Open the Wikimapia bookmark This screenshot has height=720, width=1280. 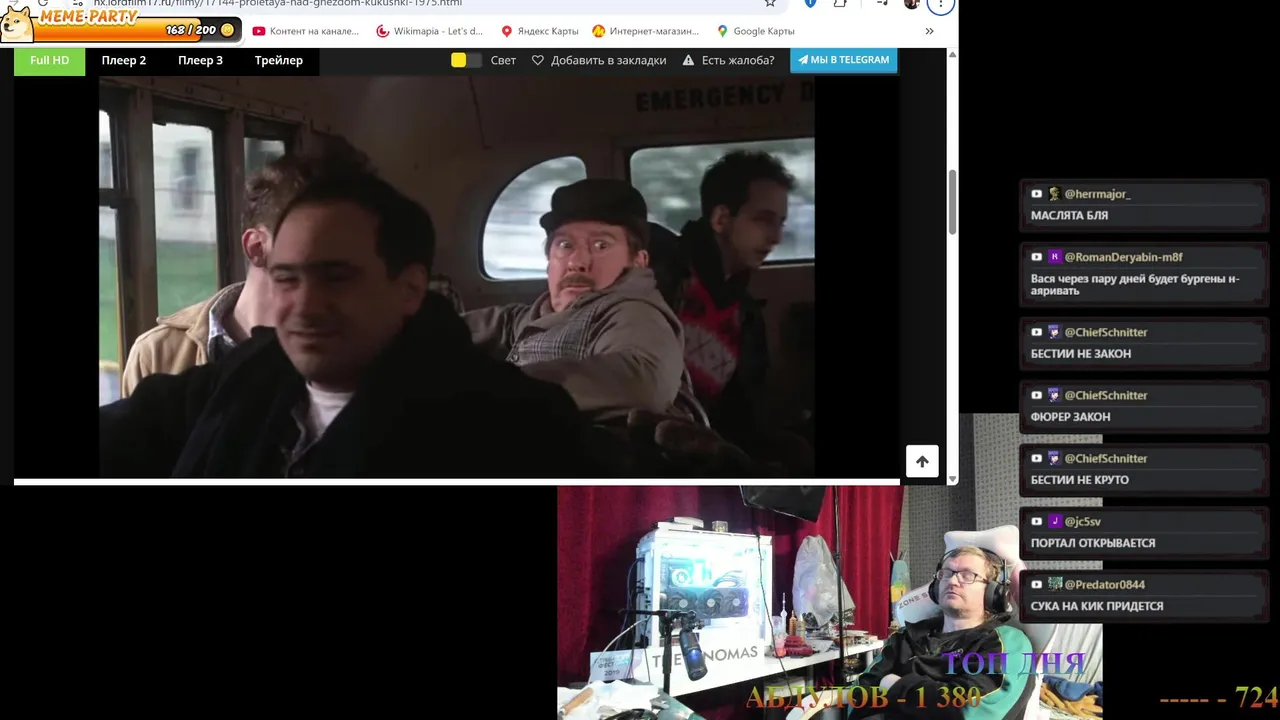[x=429, y=31]
